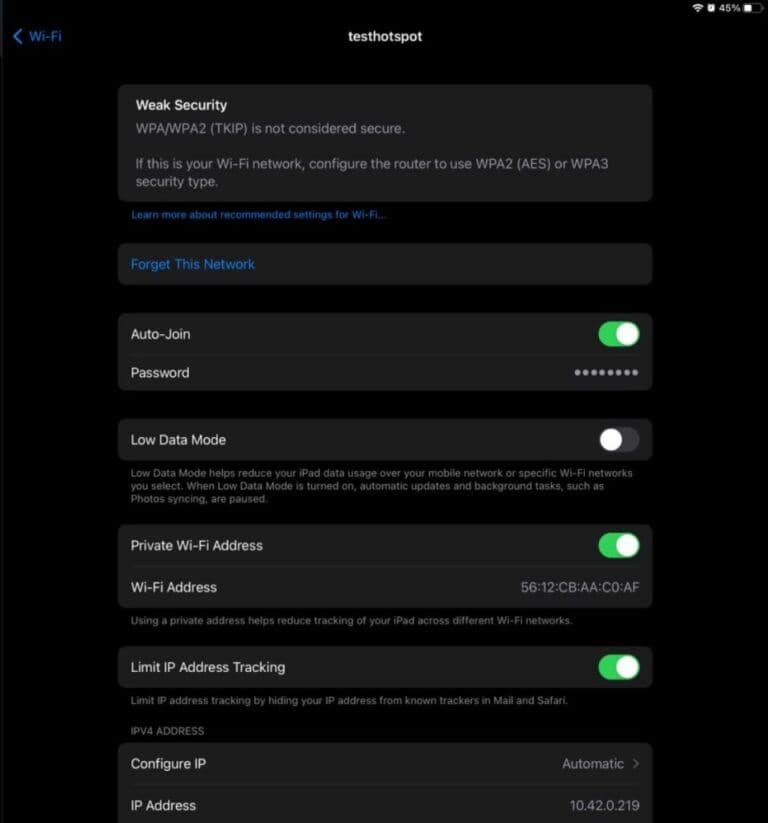Open the Configure IP row chevron
This screenshot has width=768, height=823.
coord(636,764)
